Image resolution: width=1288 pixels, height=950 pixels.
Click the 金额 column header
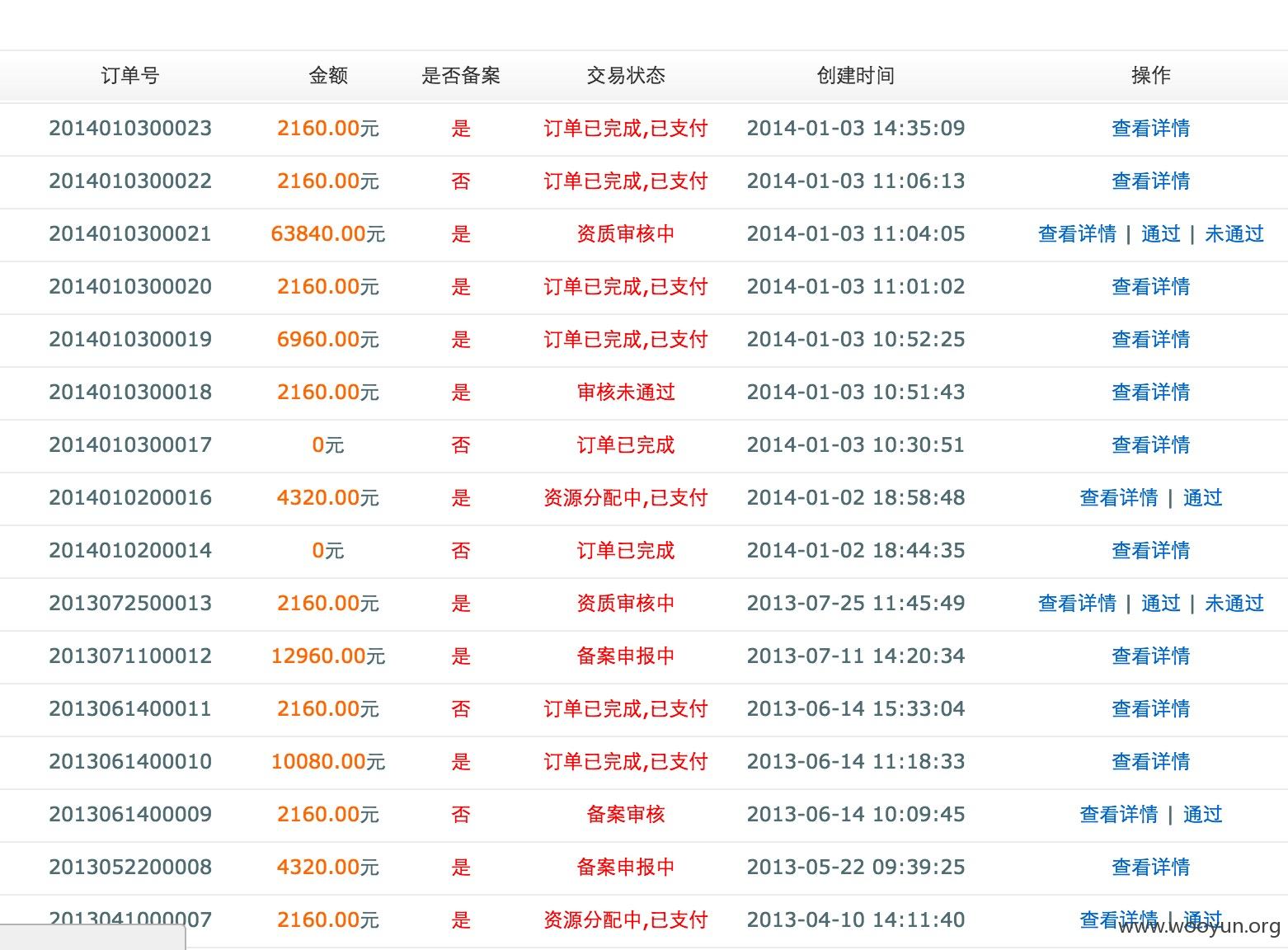click(328, 76)
